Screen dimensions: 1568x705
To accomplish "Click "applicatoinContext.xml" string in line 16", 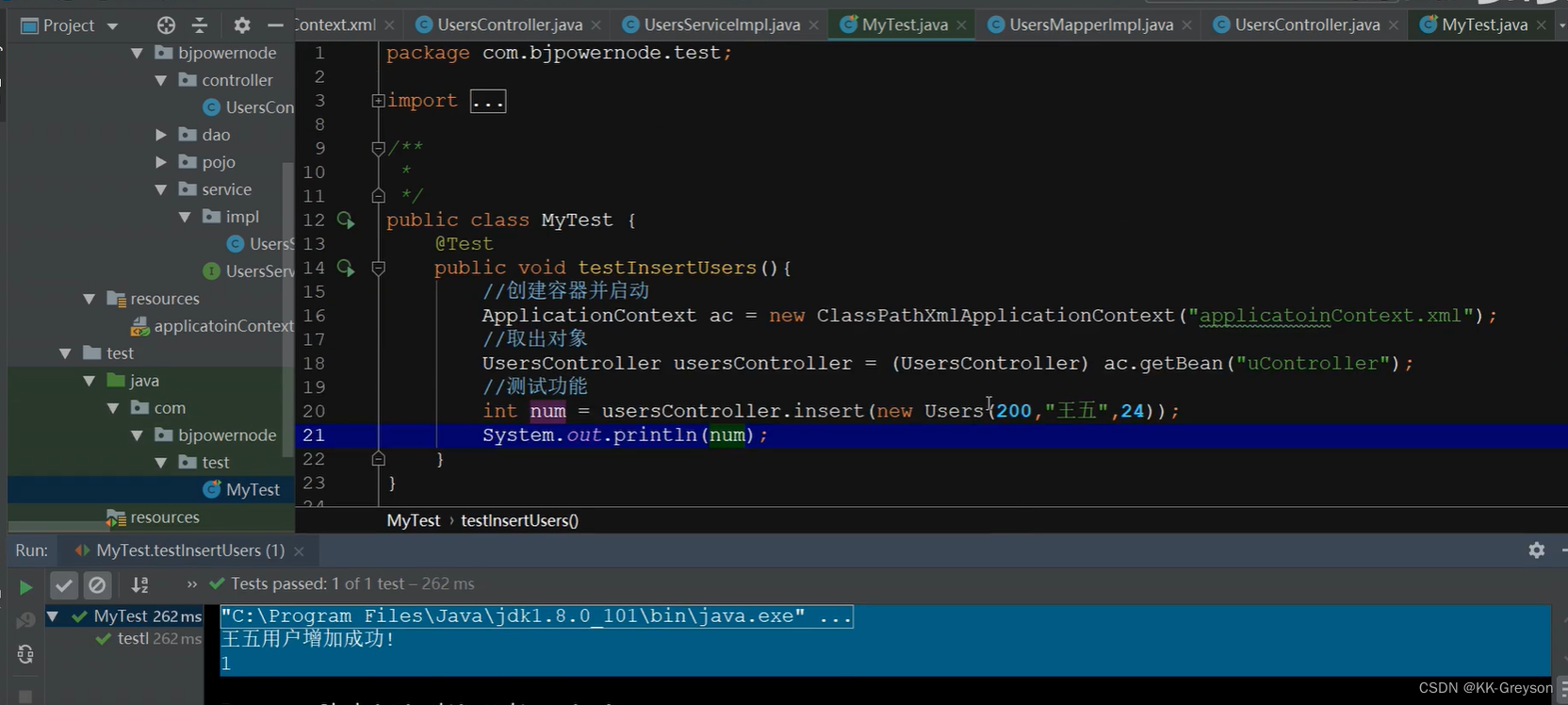I will point(1331,317).
